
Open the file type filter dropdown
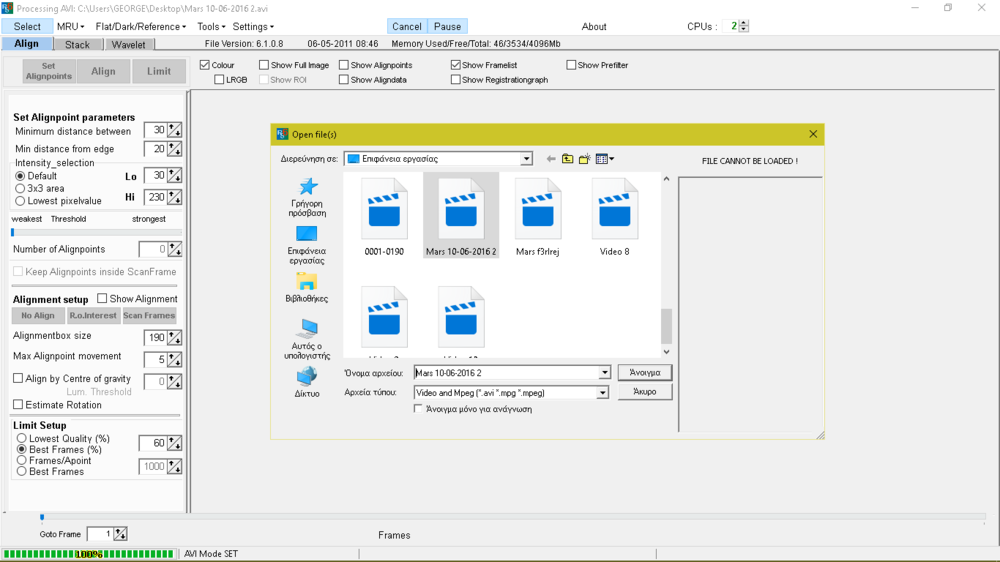603,393
